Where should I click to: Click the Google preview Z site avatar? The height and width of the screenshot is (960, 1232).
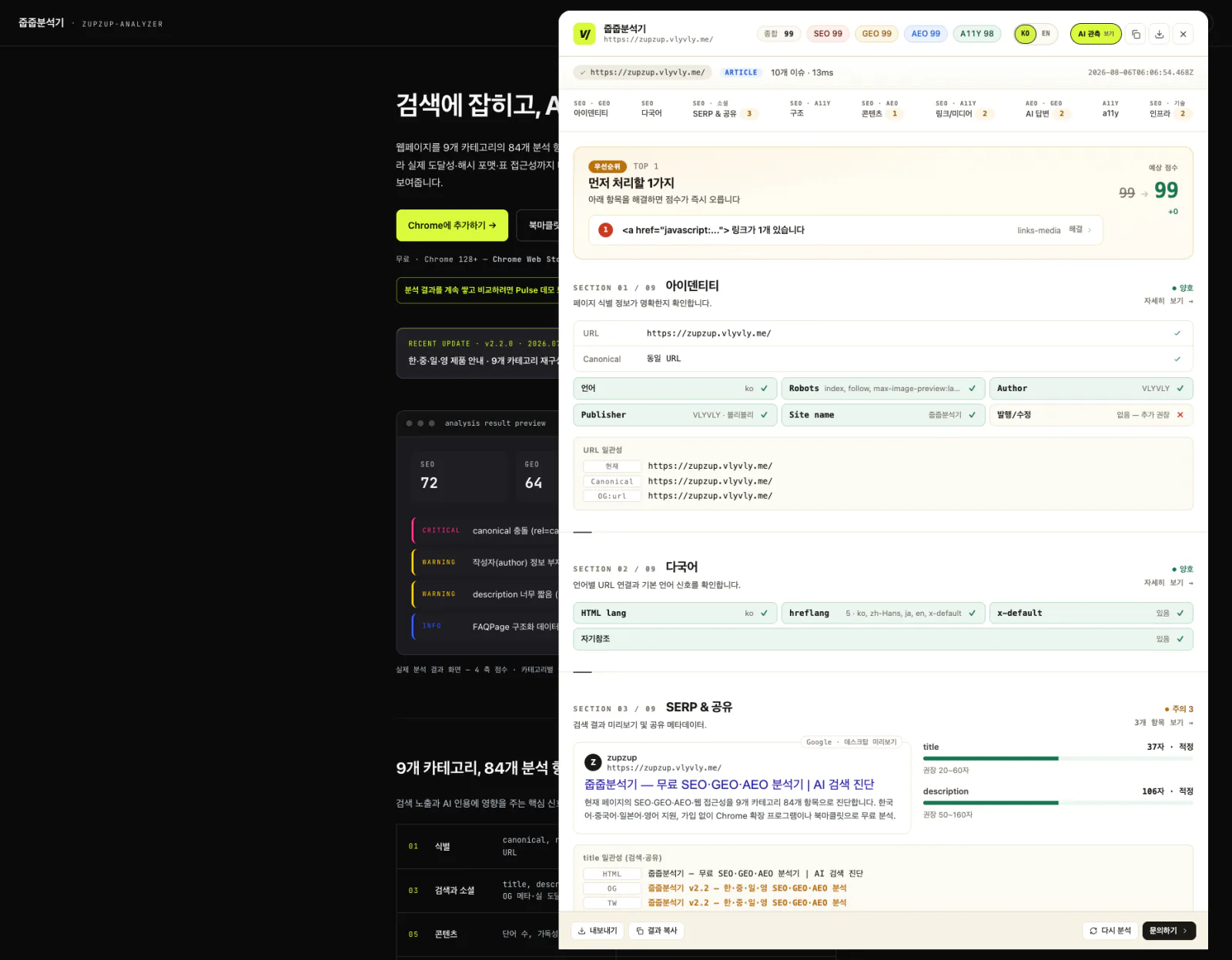tap(593, 762)
